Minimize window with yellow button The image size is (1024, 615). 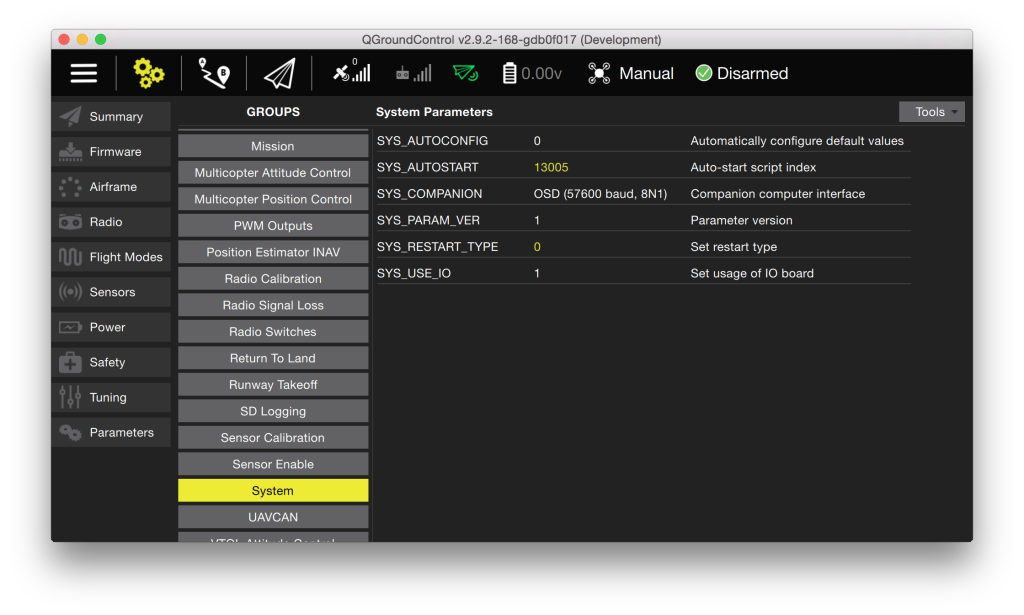82,39
